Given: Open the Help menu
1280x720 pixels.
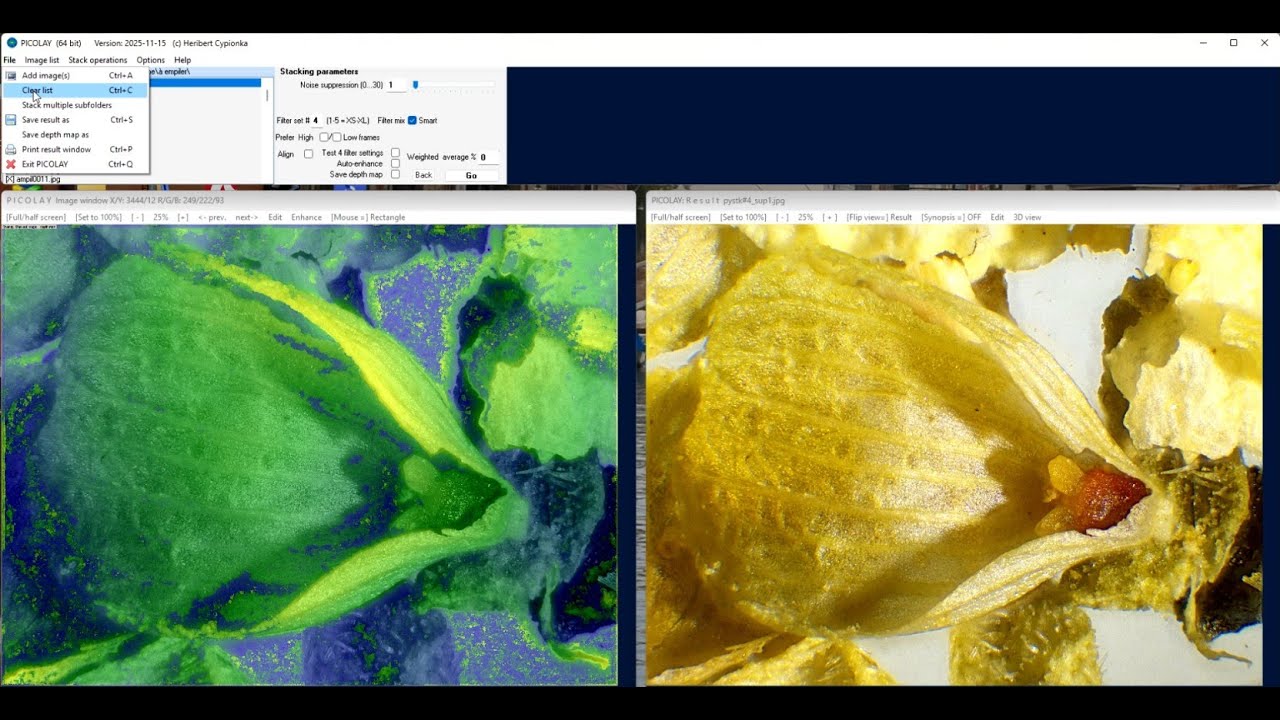Looking at the screenshot, I should click(182, 60).
